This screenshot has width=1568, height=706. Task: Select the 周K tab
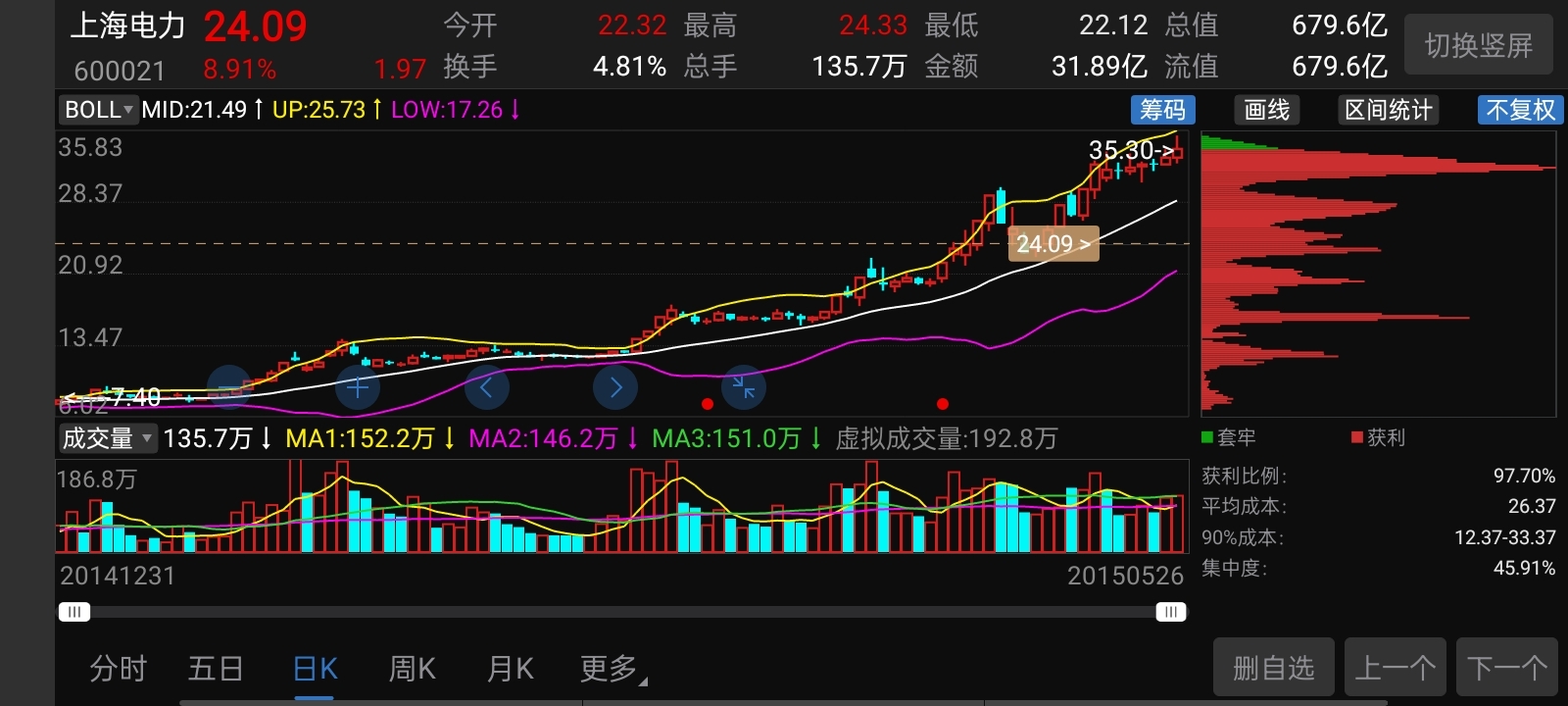(x=412, y=669)
